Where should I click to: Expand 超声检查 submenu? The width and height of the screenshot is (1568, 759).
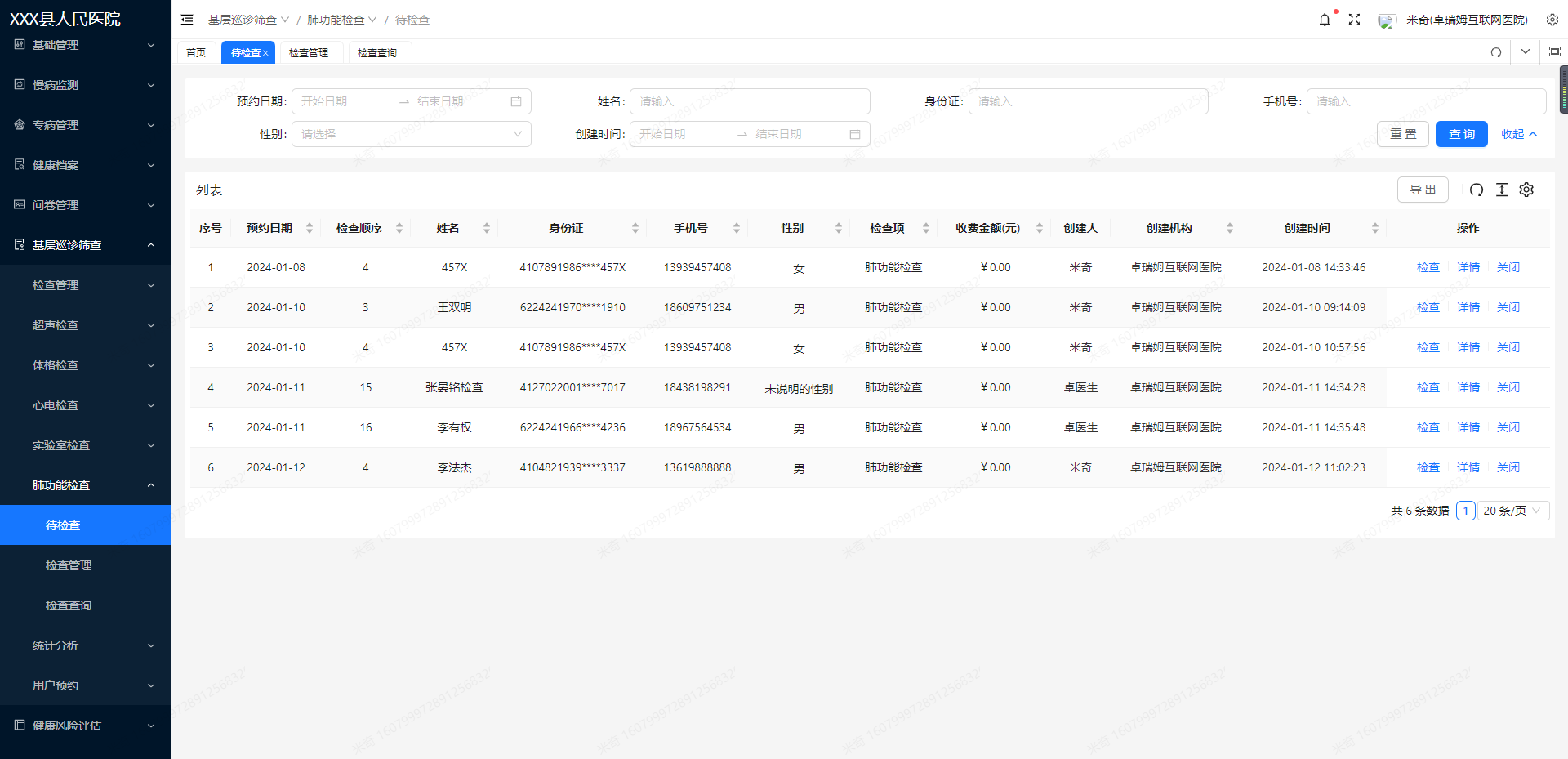(x=86, y=324)
